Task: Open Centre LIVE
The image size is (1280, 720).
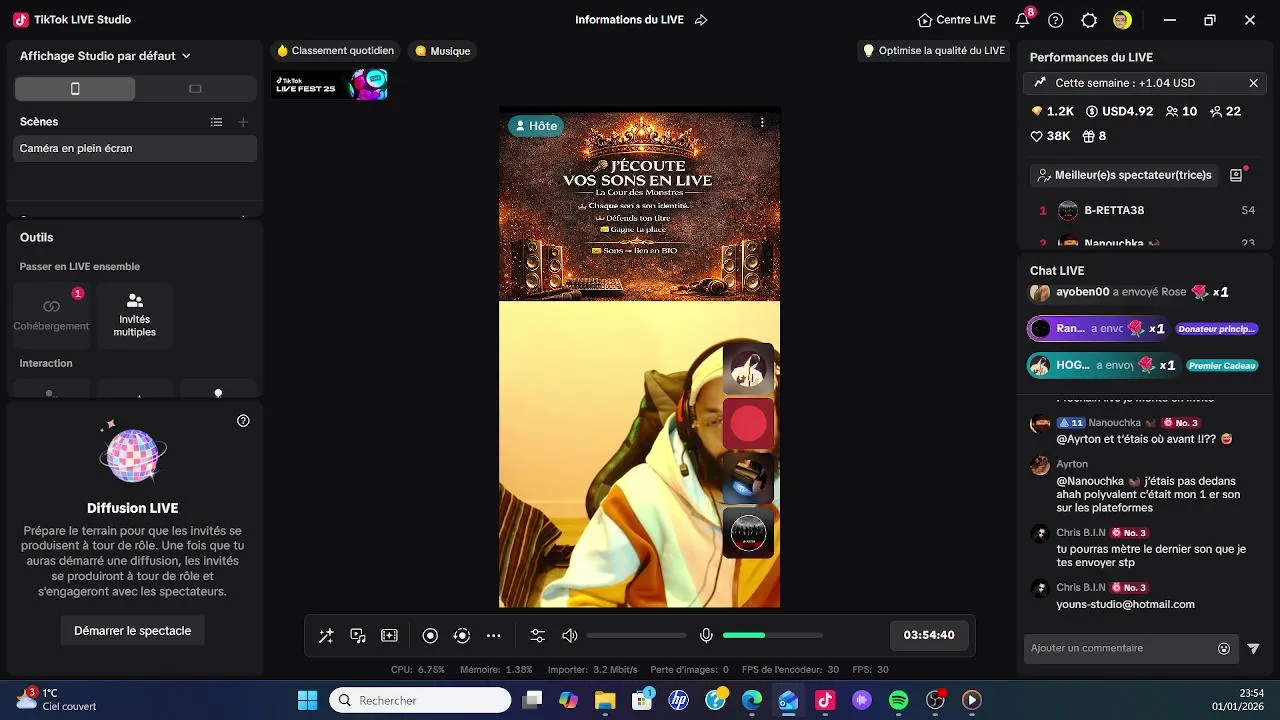Action: (x=957, y=20)
